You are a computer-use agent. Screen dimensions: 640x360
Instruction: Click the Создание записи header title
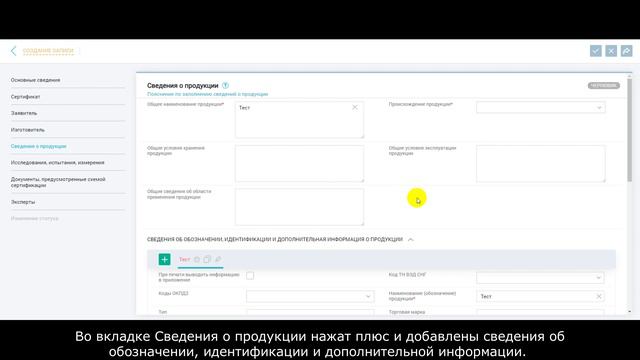[48, 51]
